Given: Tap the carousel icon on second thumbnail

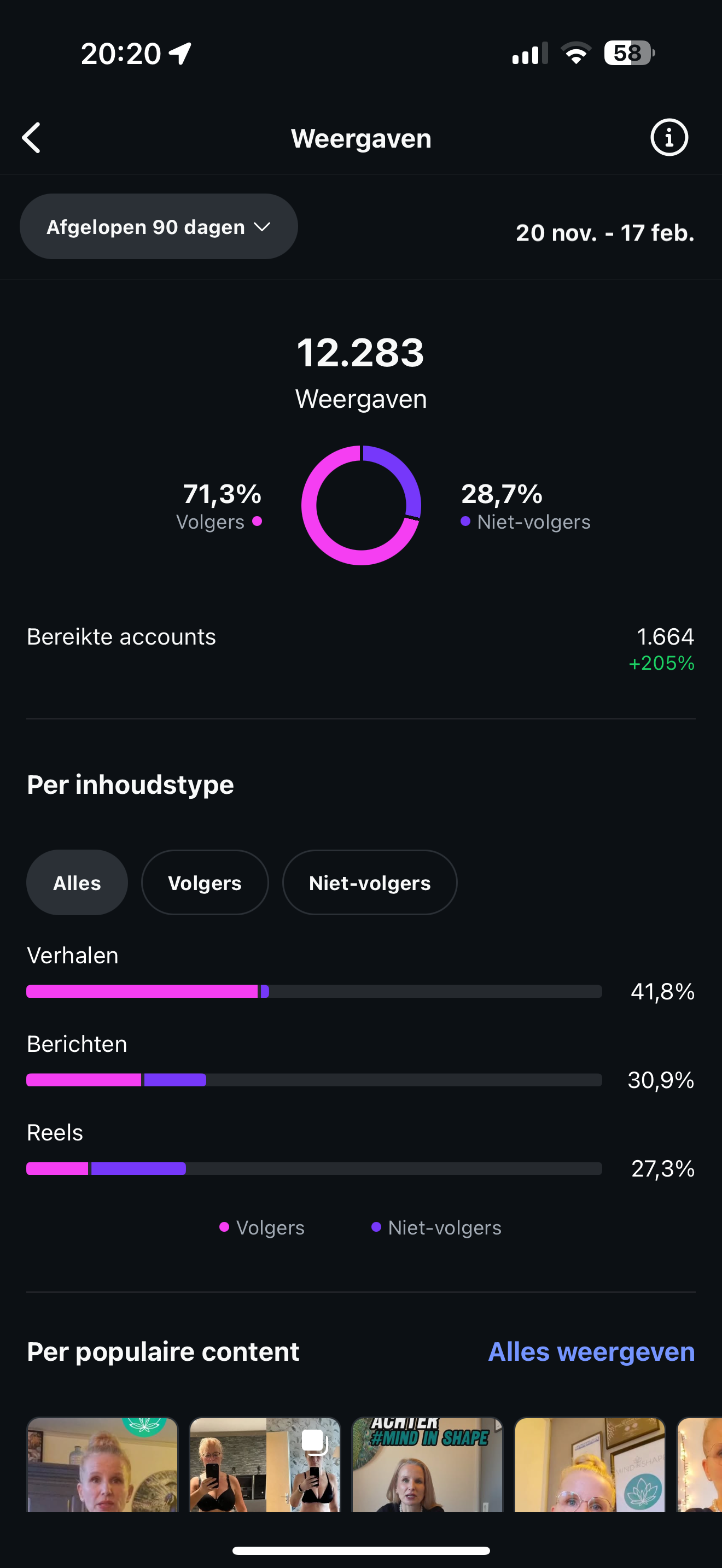Looking at the screenshot, I should click(x=315, y=1442).
